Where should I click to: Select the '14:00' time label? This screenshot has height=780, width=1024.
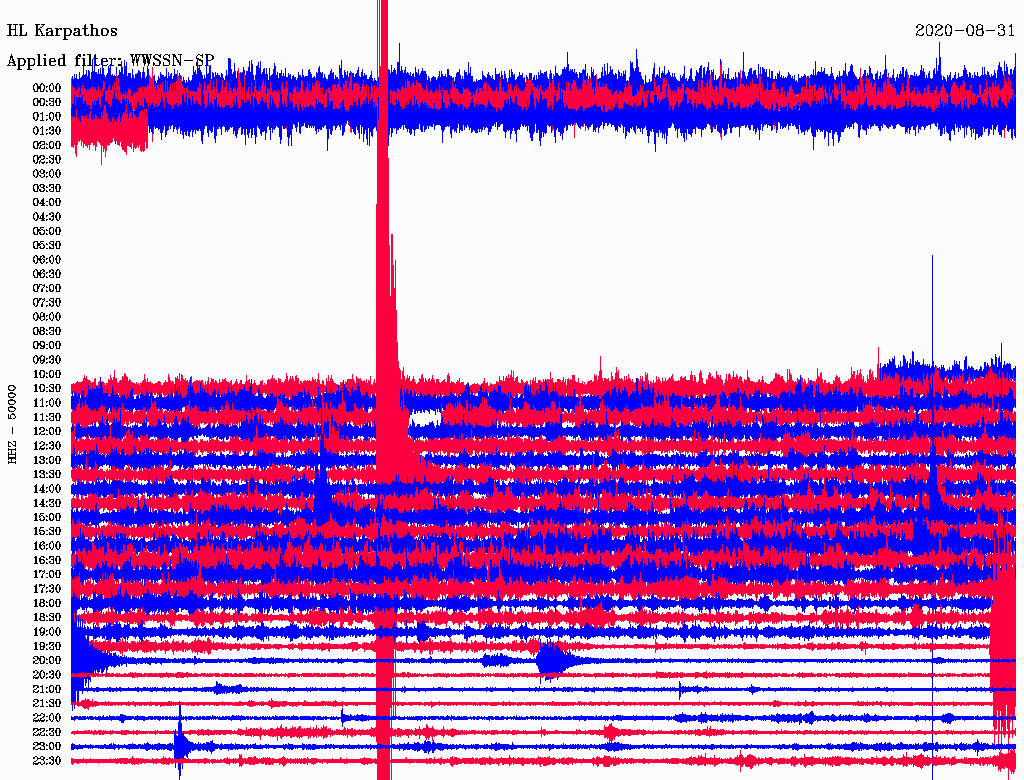(47, 489)
